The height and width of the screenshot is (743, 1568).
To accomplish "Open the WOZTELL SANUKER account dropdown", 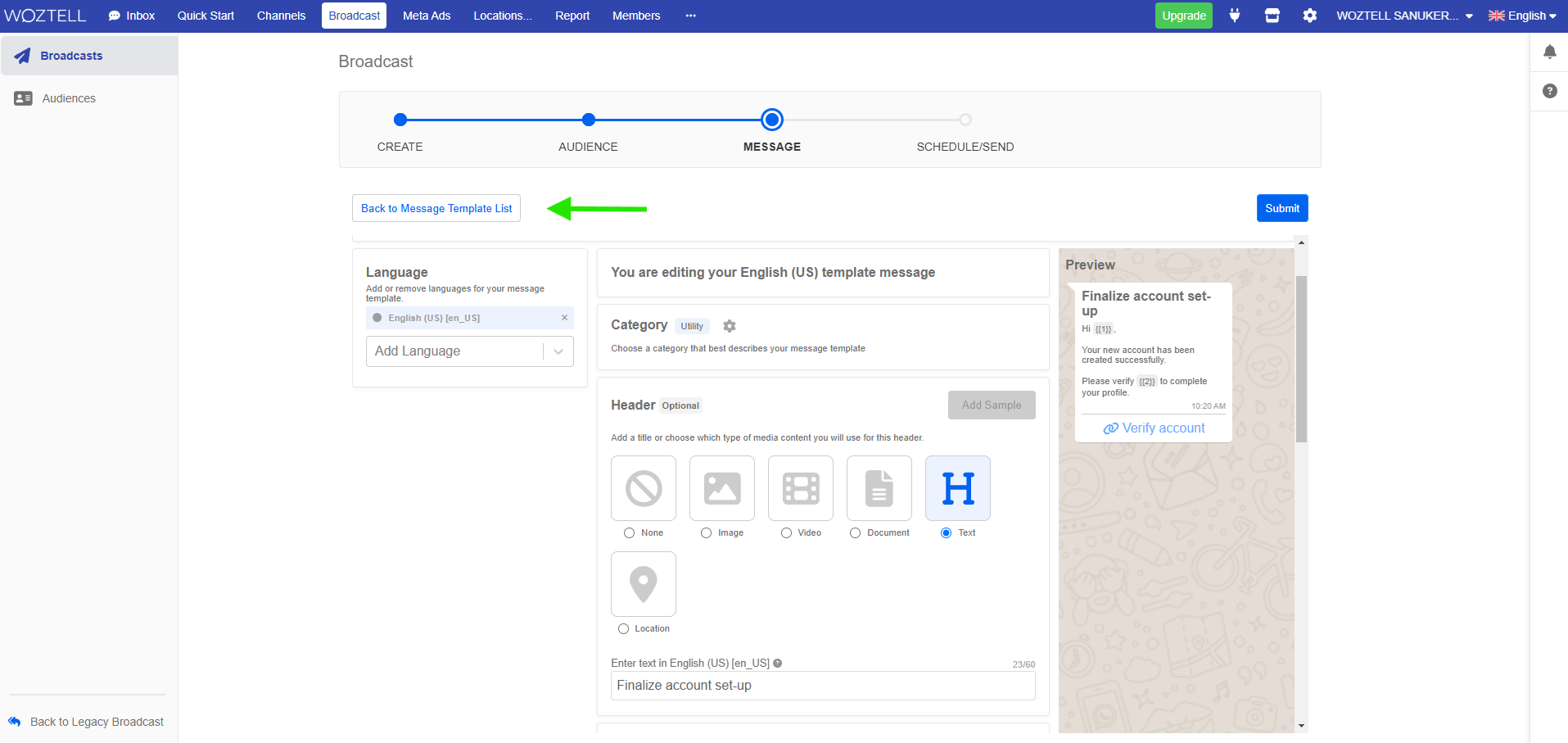I will coord(1404,16).
